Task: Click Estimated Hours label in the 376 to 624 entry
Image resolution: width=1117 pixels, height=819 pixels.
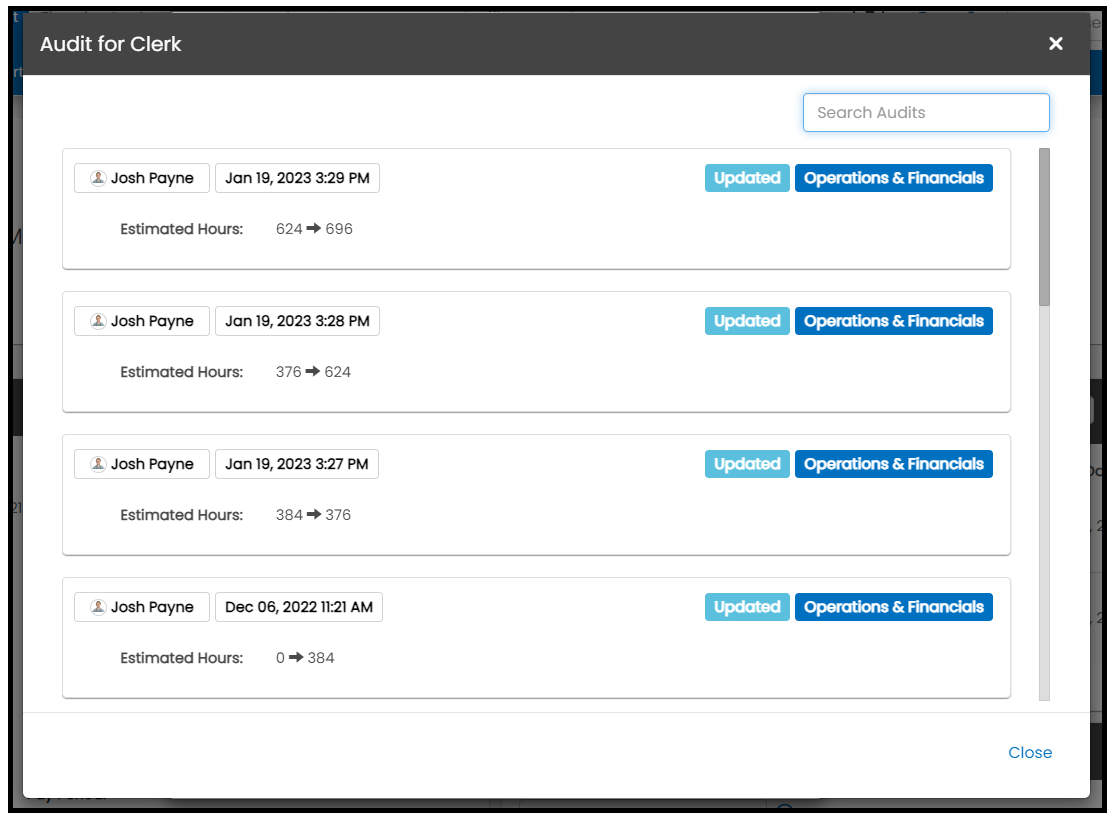Action: point(182,372)
